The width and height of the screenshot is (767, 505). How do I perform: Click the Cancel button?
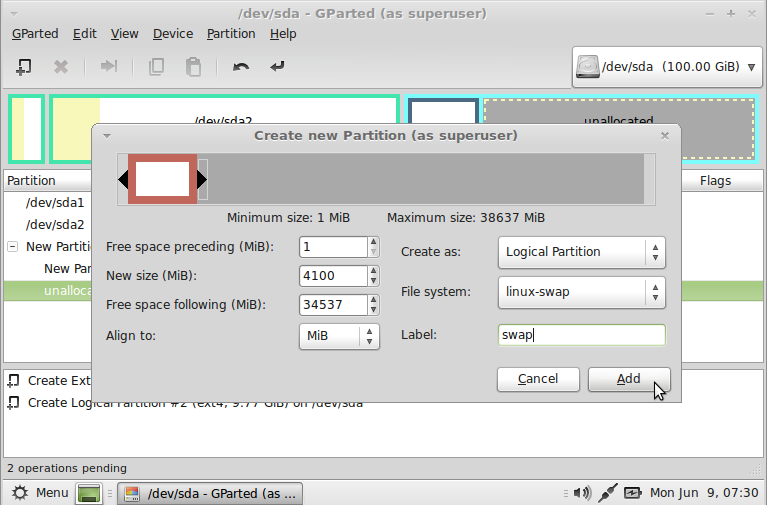click(x=538, y=379)
